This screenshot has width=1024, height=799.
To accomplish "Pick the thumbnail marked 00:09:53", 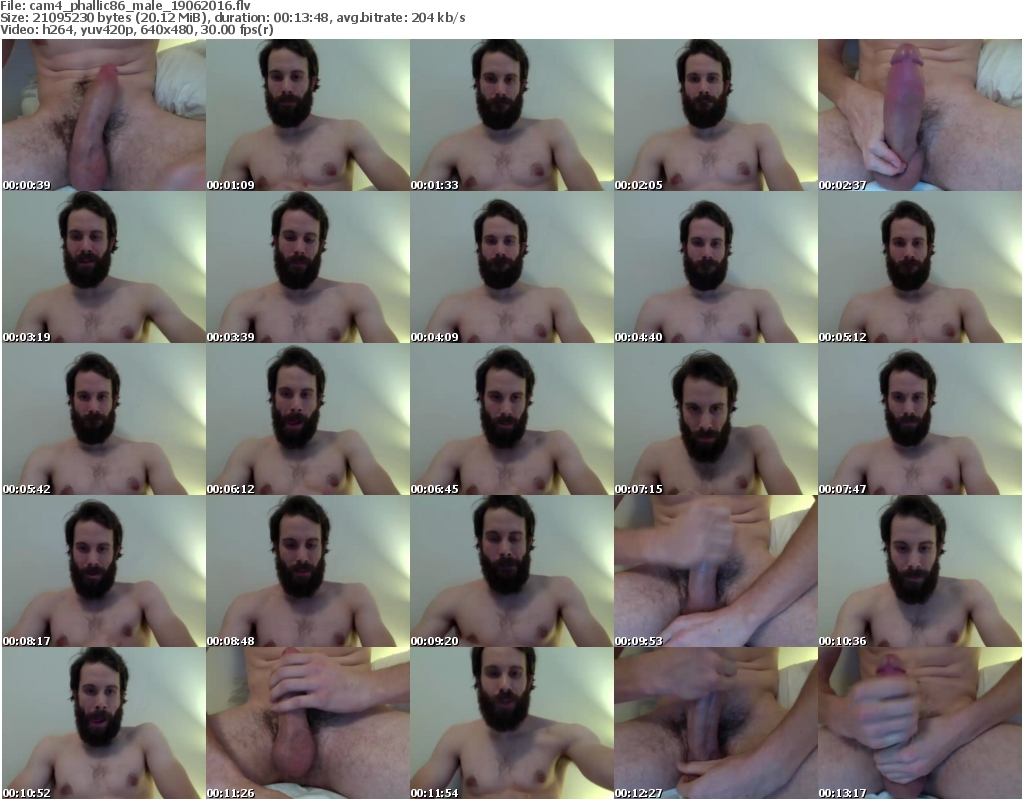I will pyautogui.click(x=715, y=571).
